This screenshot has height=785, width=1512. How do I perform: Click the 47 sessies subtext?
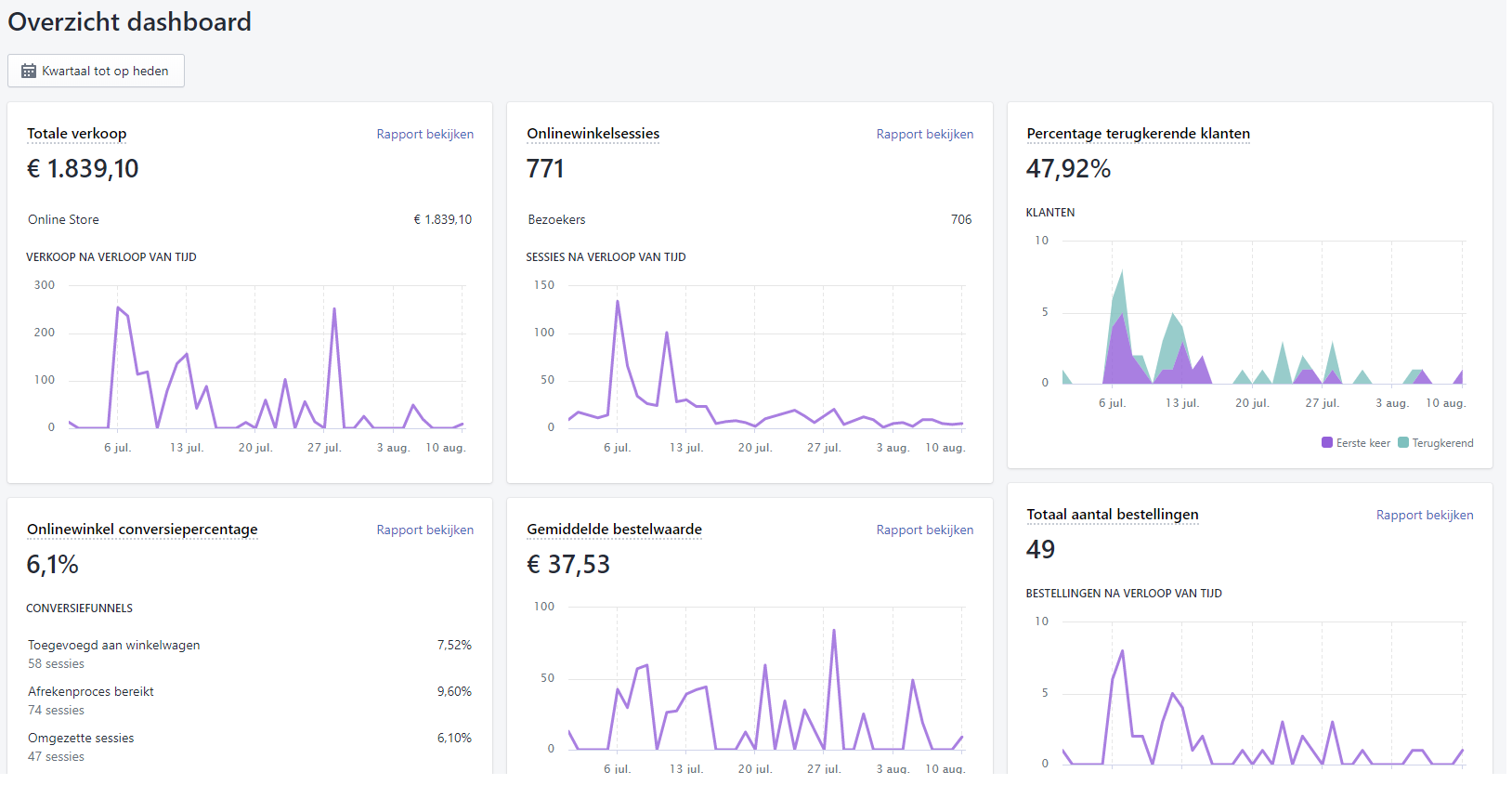click(x=56, y=757)
